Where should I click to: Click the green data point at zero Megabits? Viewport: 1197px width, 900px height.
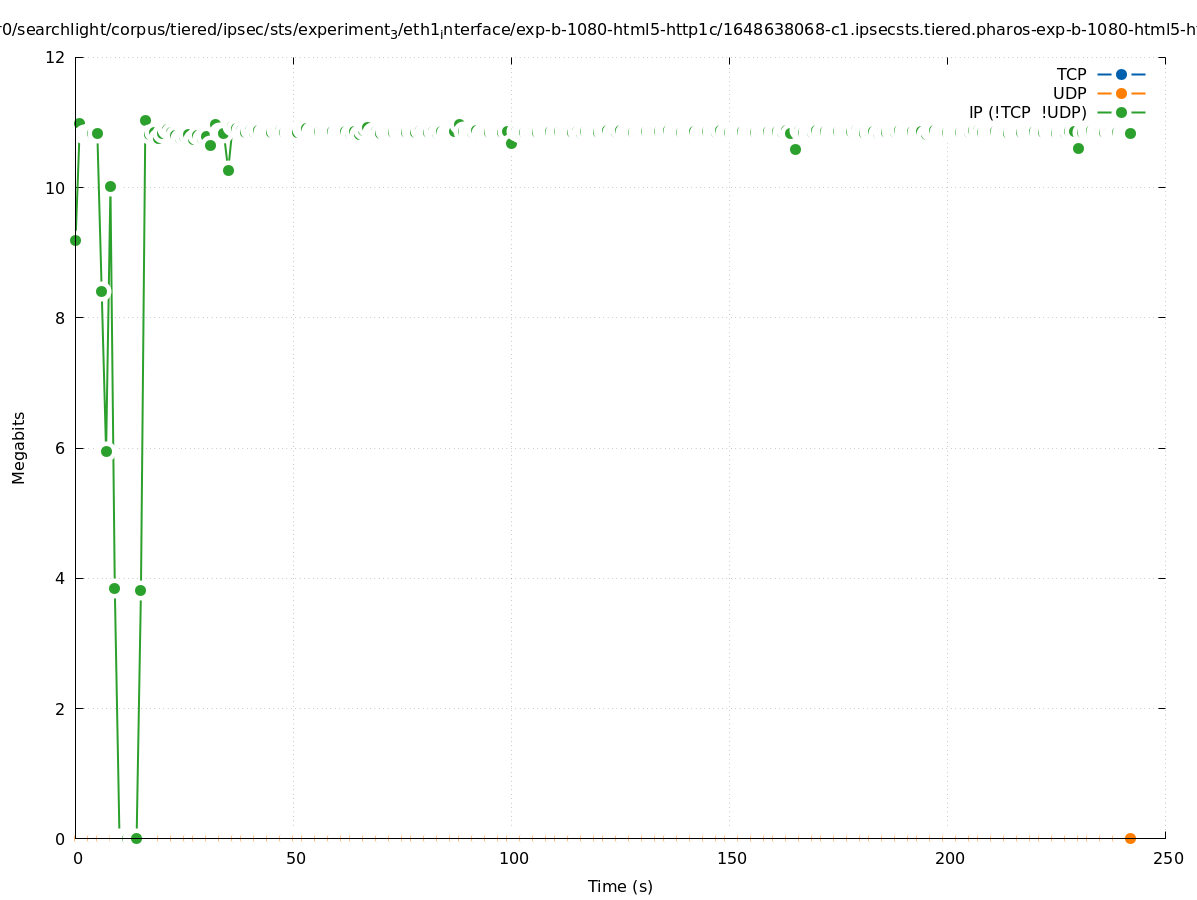tap(136, 838)
